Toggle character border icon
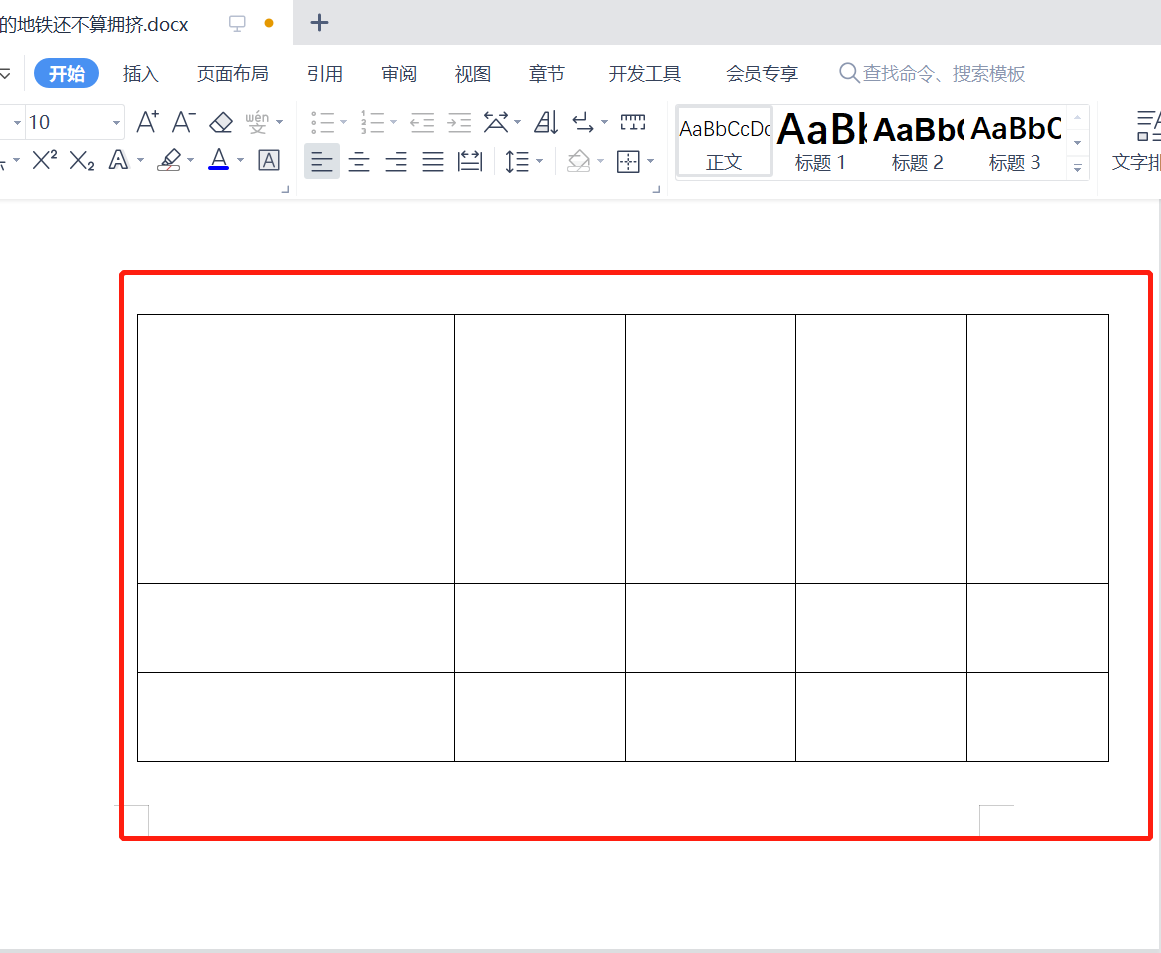This screenshot has width=1161, height=953. [x=269, y=160]
